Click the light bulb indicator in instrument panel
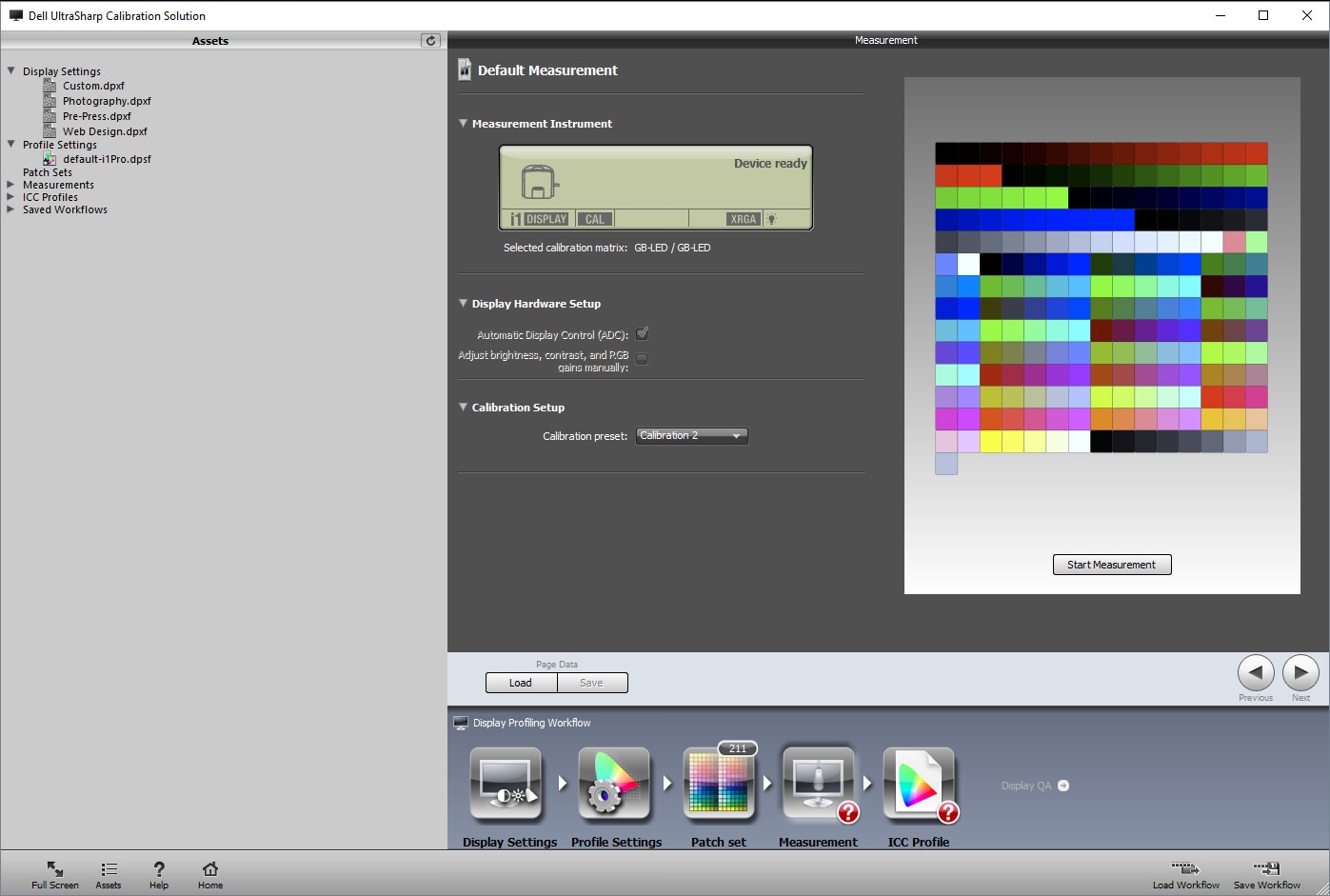1330x896 pixels. 772,219
